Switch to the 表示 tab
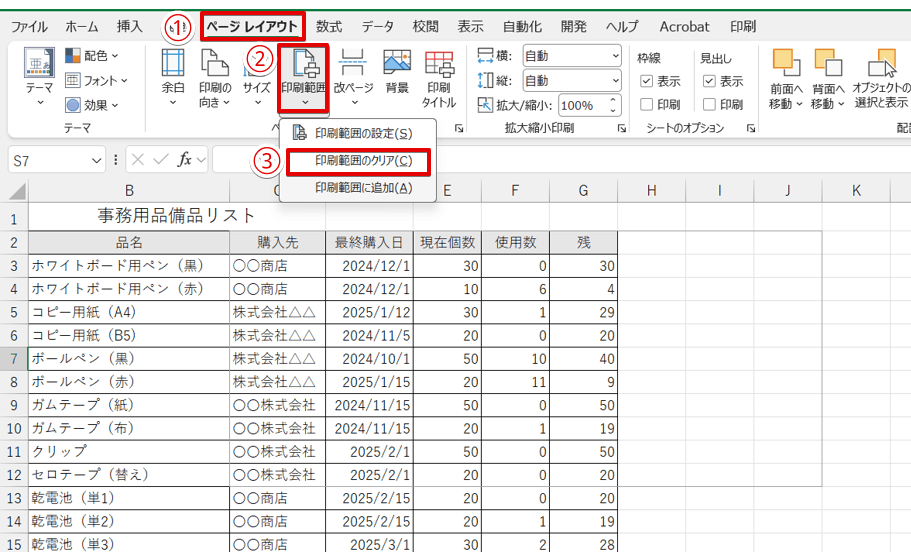 coord(470,27)
